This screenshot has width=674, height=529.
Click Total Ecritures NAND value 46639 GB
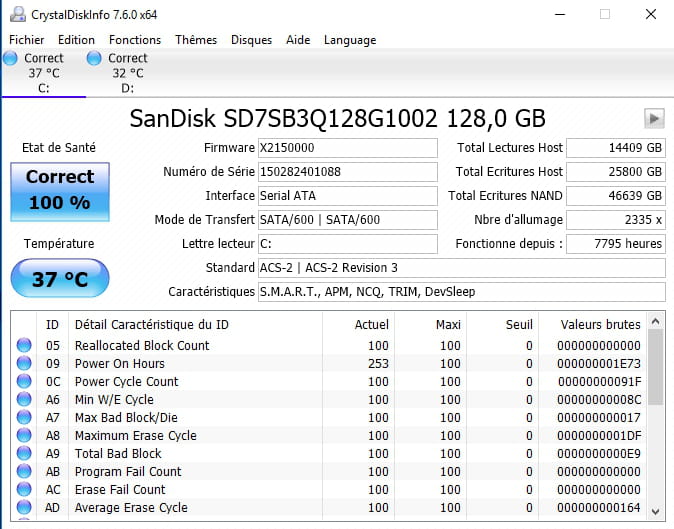[x=616, y=196]
